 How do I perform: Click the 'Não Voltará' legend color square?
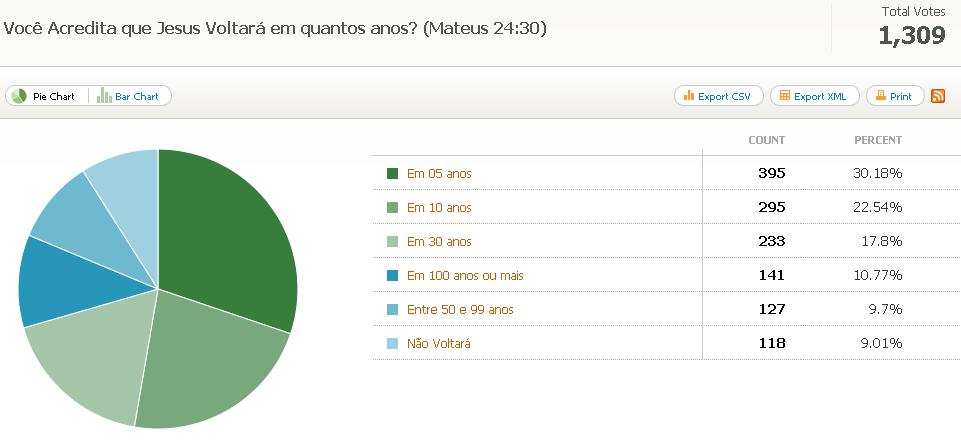pyautogui.click(x=392, y=344)
